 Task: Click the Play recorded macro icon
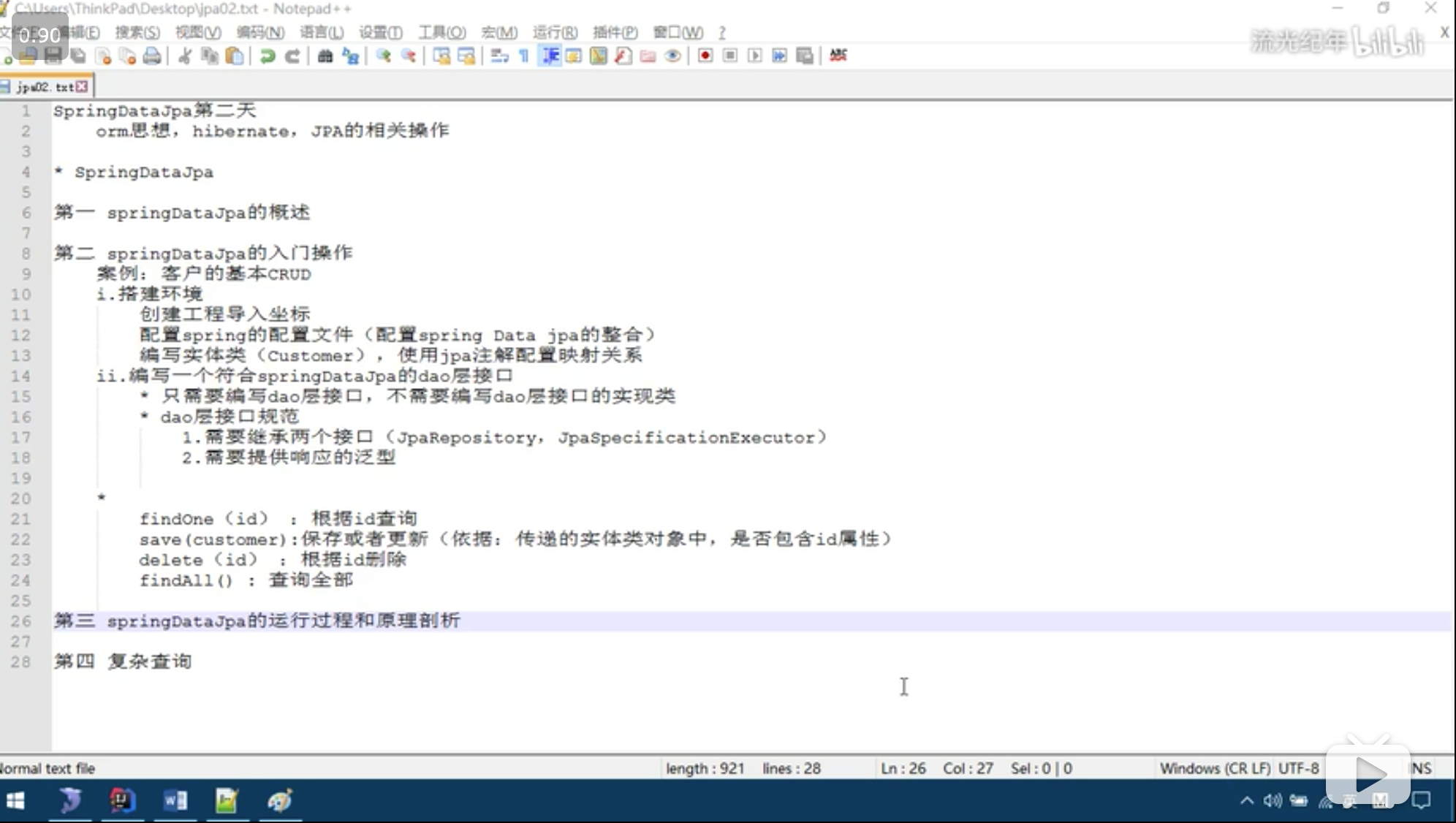pyautogui.click(x=755, y=56)
